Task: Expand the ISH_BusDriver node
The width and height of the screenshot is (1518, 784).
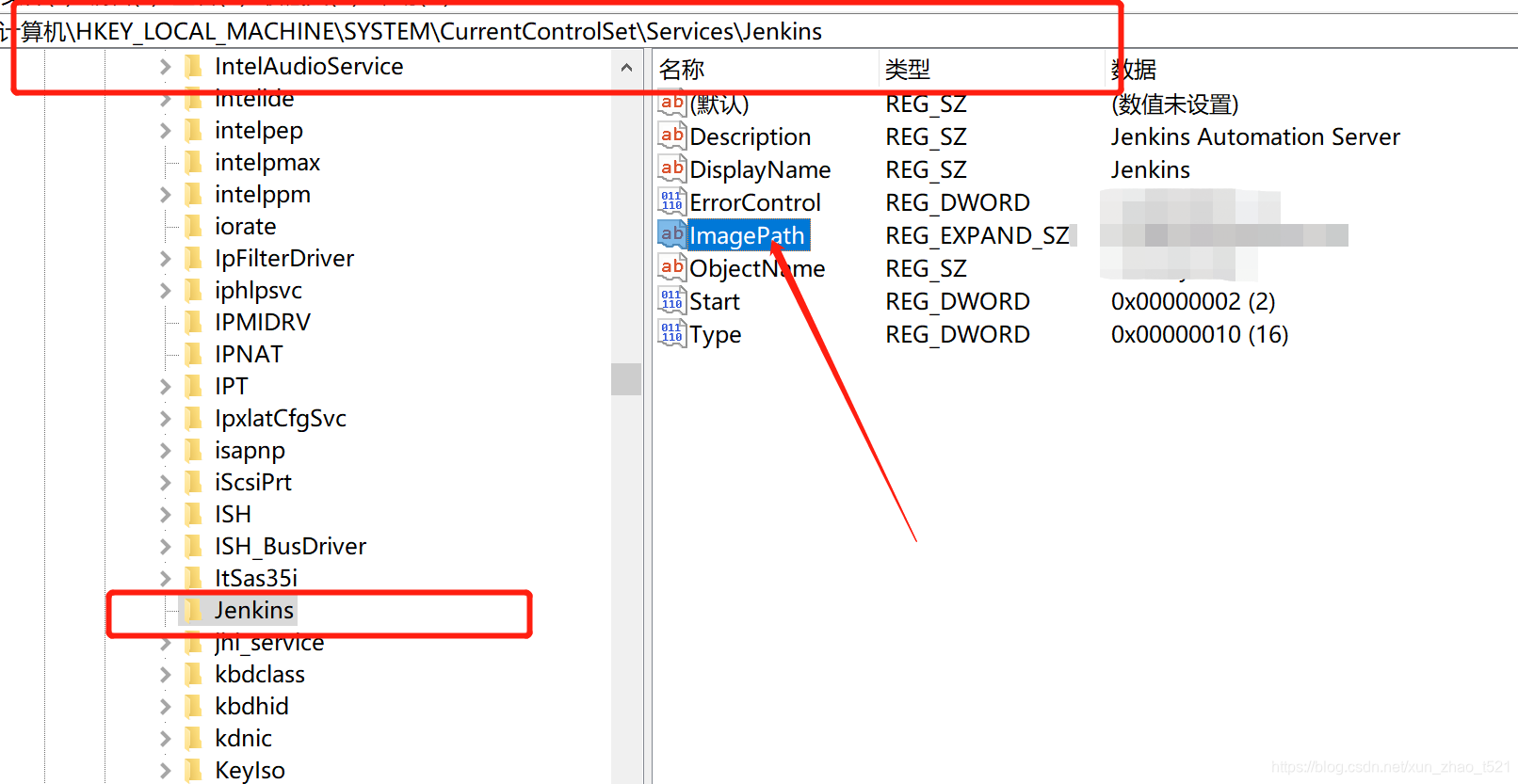Action: pos(166,546)
